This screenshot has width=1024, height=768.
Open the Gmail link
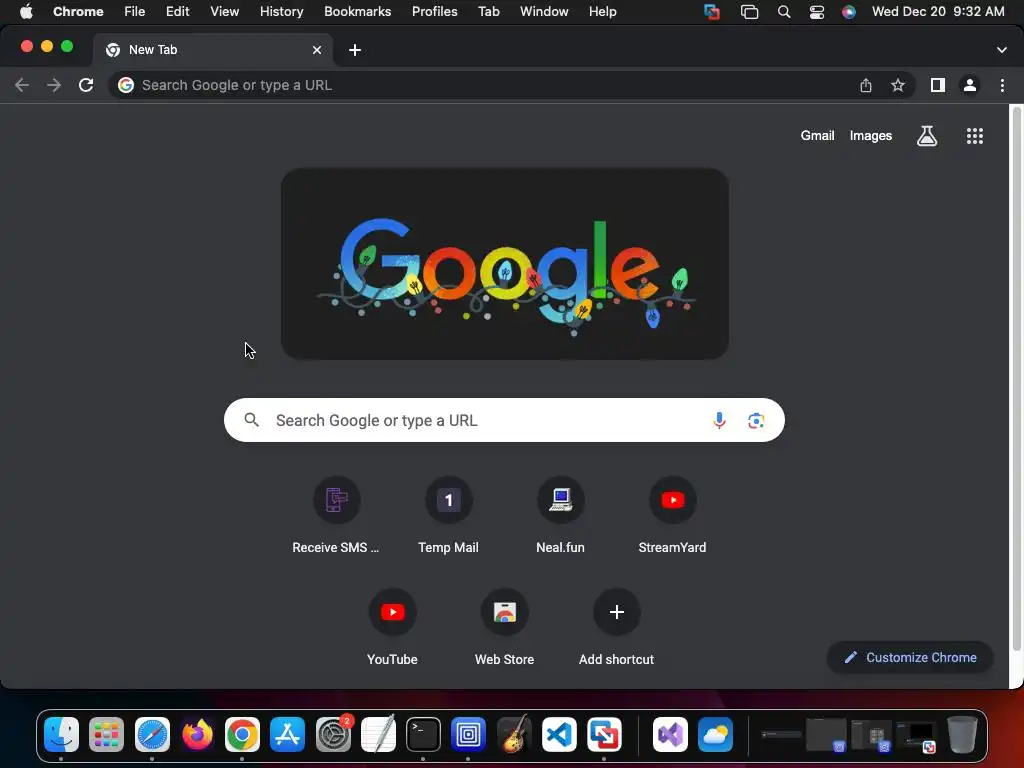coord(818,136)
